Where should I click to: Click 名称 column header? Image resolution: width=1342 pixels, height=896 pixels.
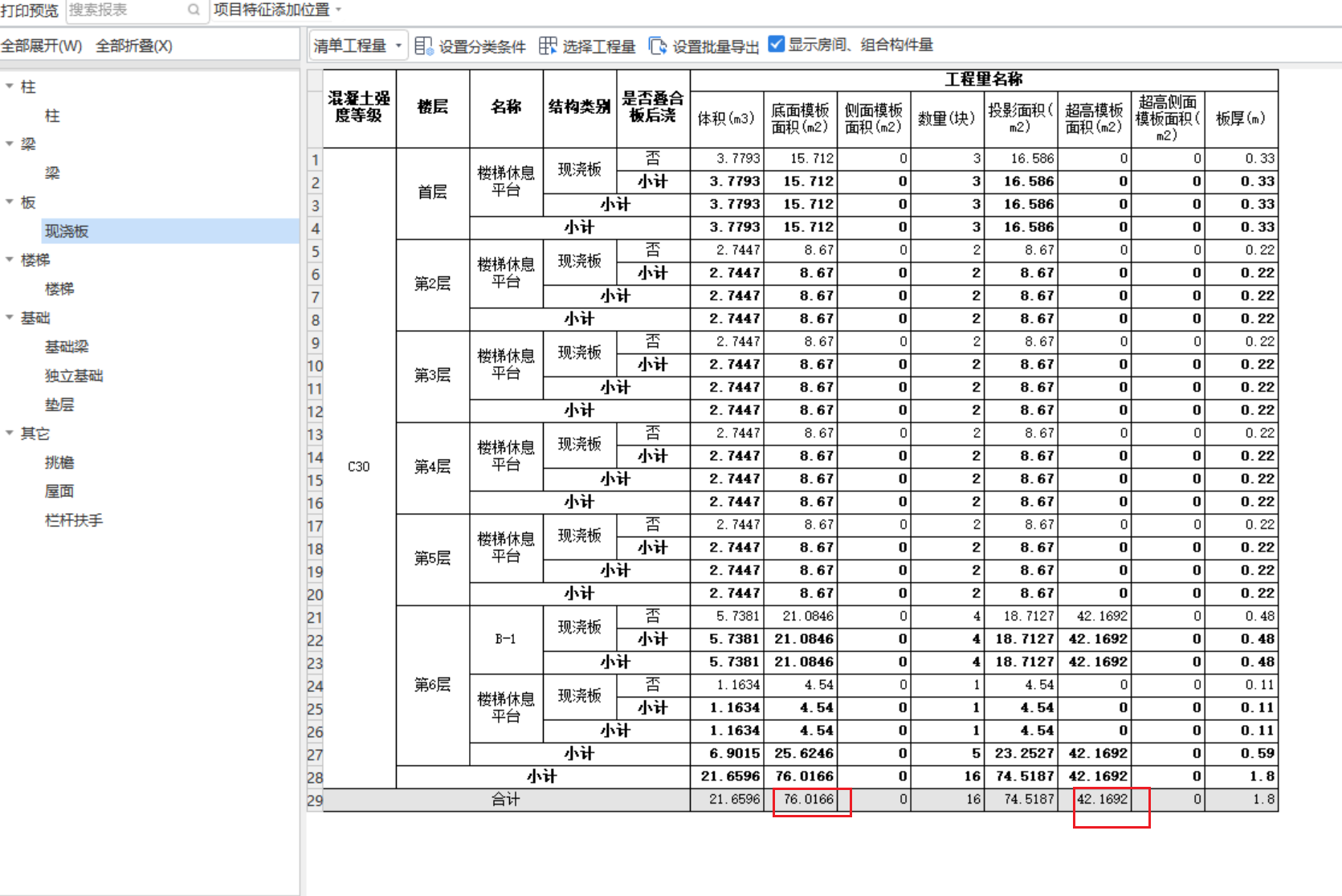coord(506,108)
